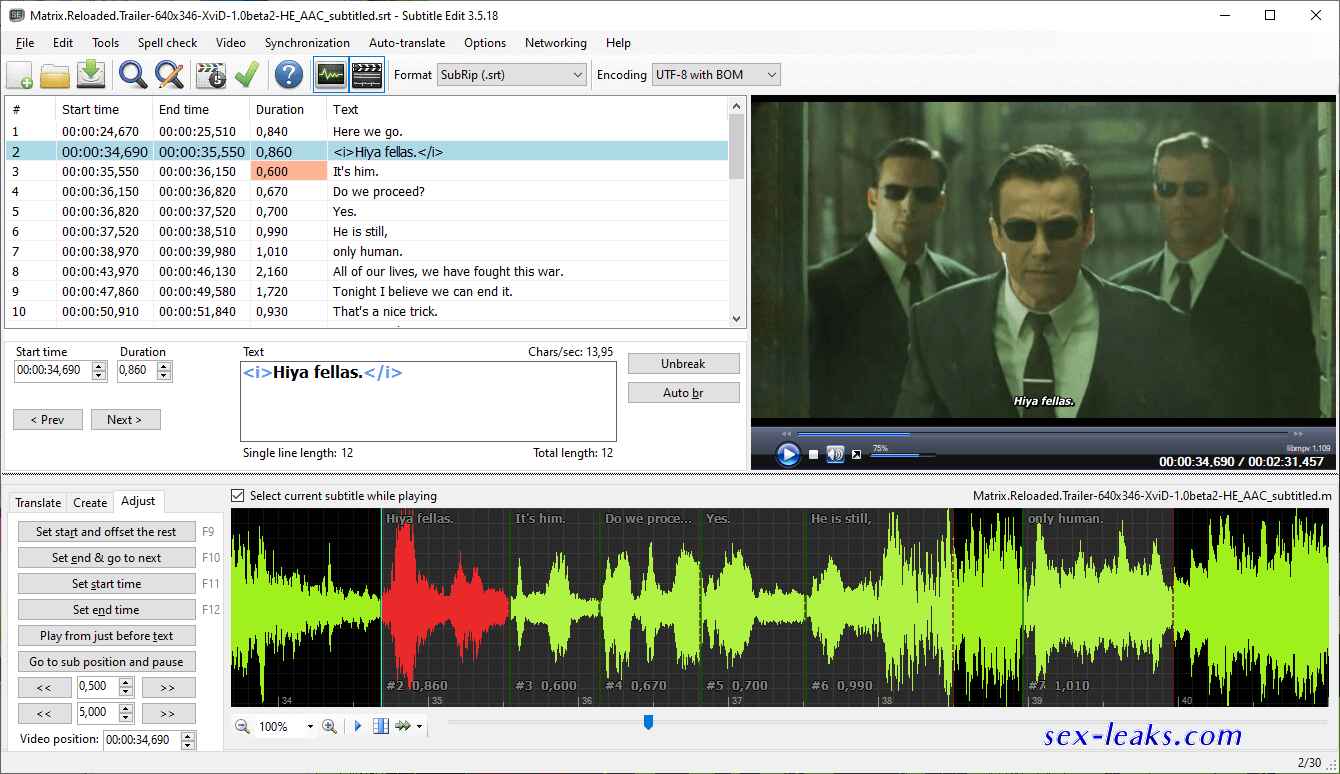Open the Replace magnifier-with-pencil tool
This screenshot has width=1340, height=774.
169,75
